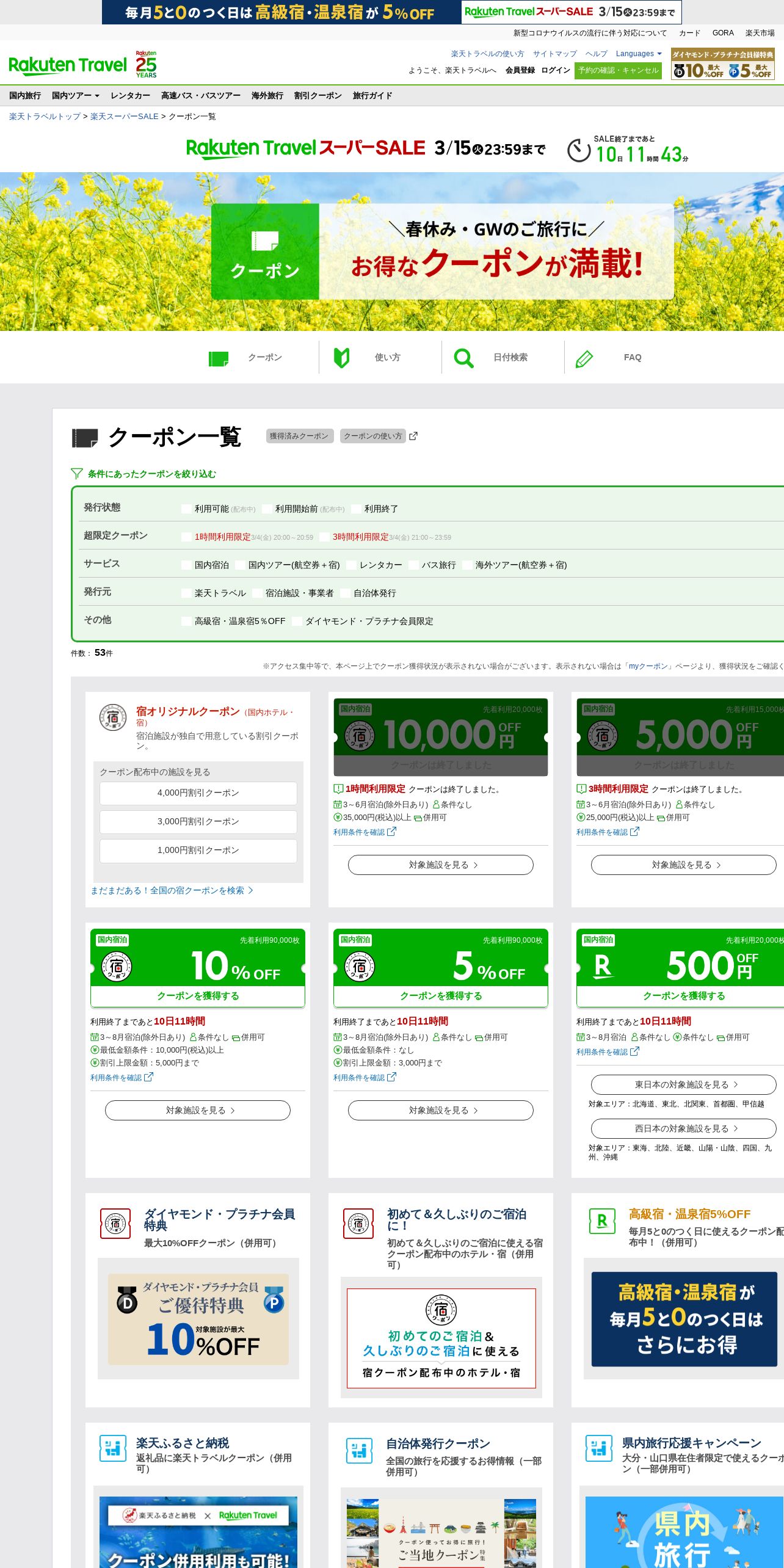
Task: Open the 割引クーポン menu item
Action: tap(318, 95)
